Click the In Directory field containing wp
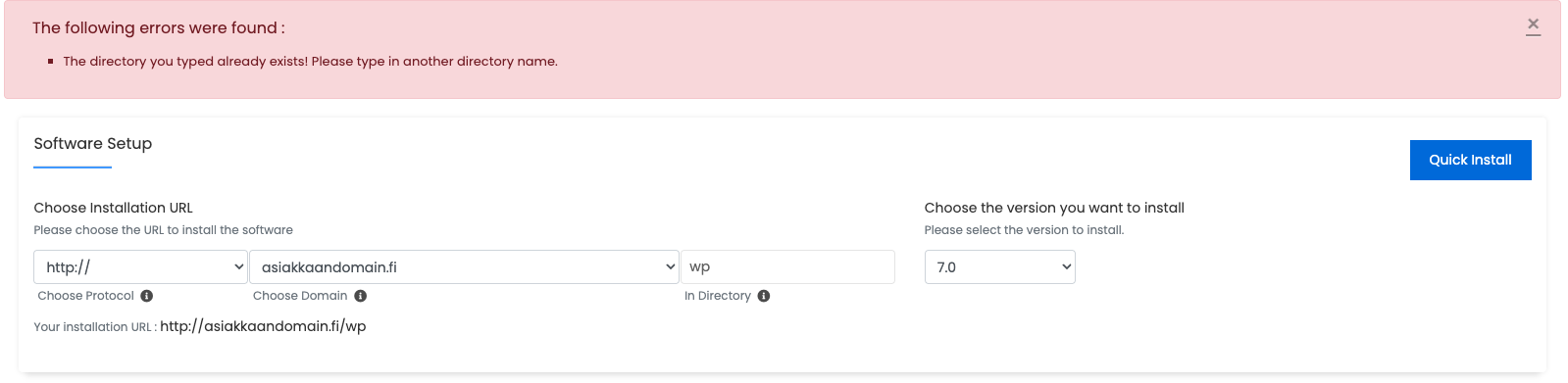 [787, 266]
